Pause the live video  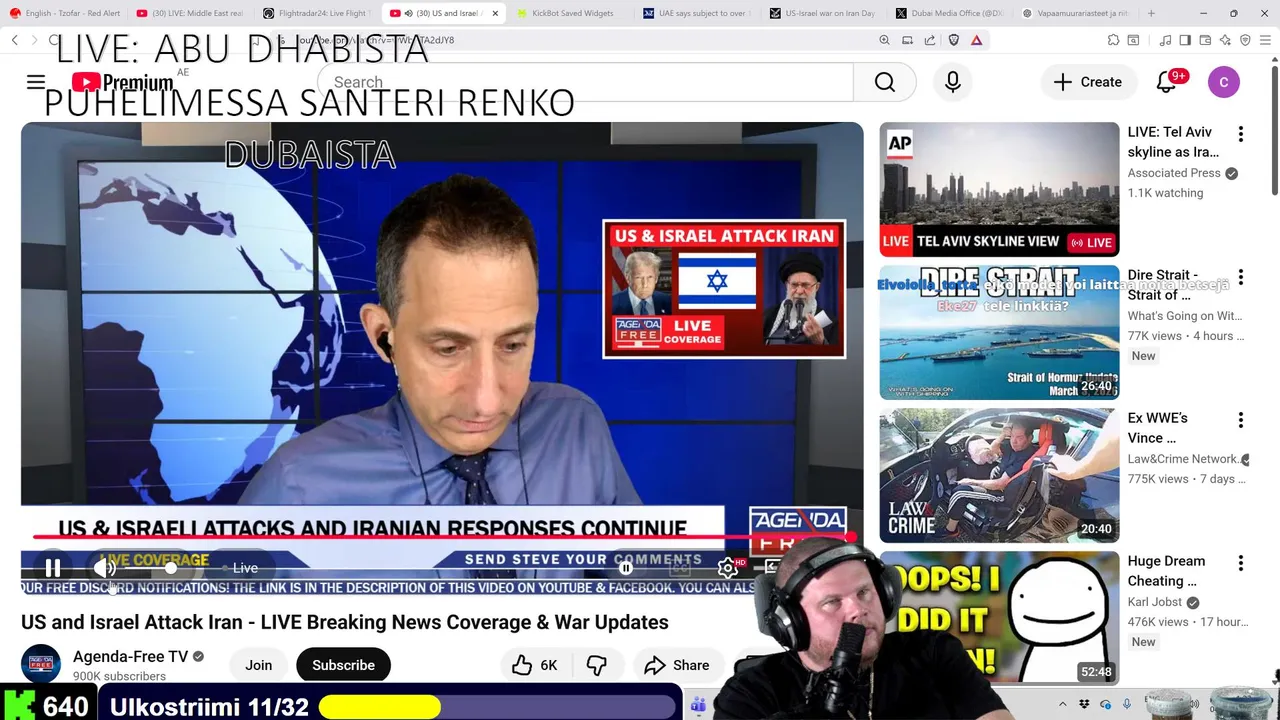click(53, 568)
